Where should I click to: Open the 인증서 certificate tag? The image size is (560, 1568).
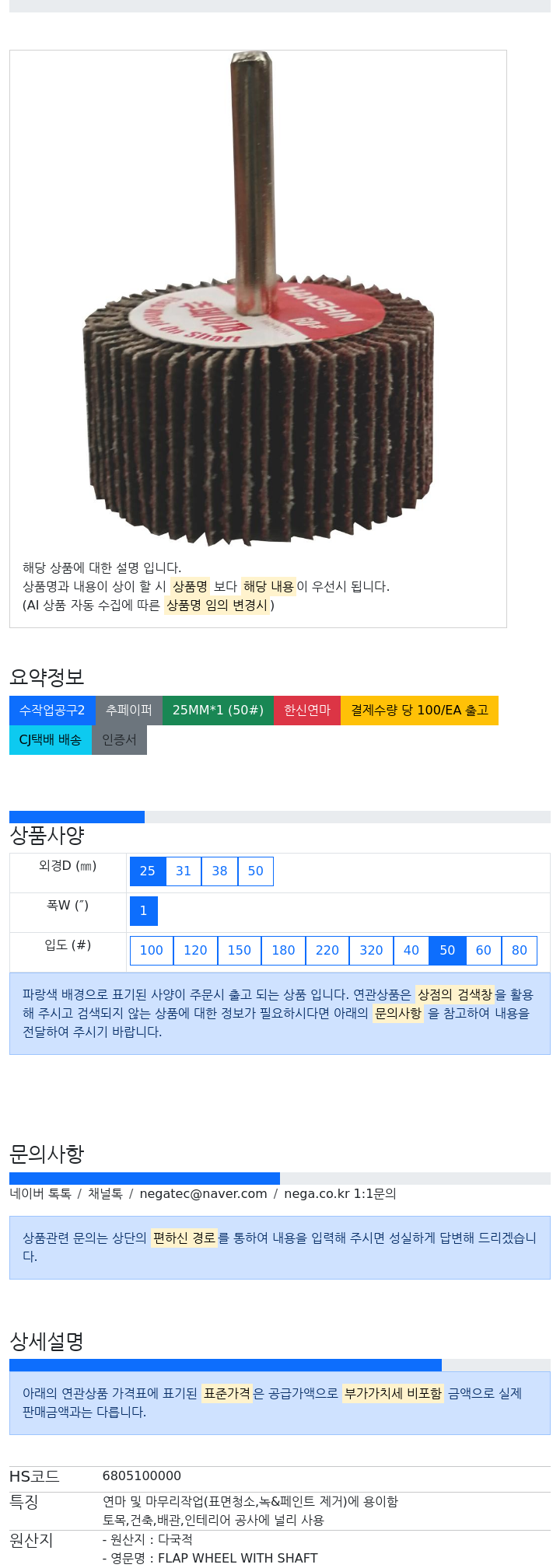(x=119, y=739)
